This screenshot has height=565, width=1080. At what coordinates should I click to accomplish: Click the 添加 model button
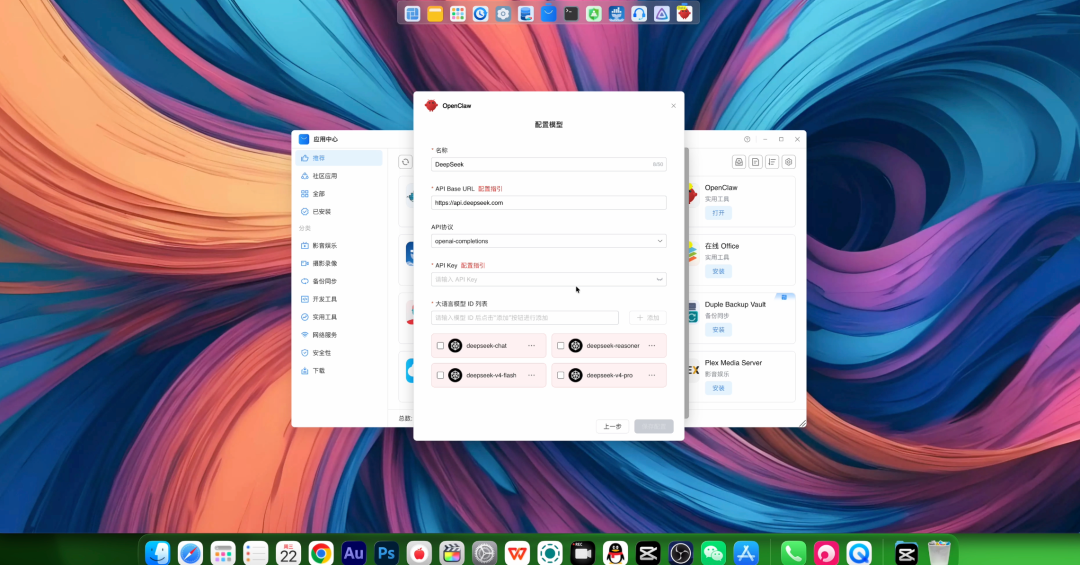647,318
